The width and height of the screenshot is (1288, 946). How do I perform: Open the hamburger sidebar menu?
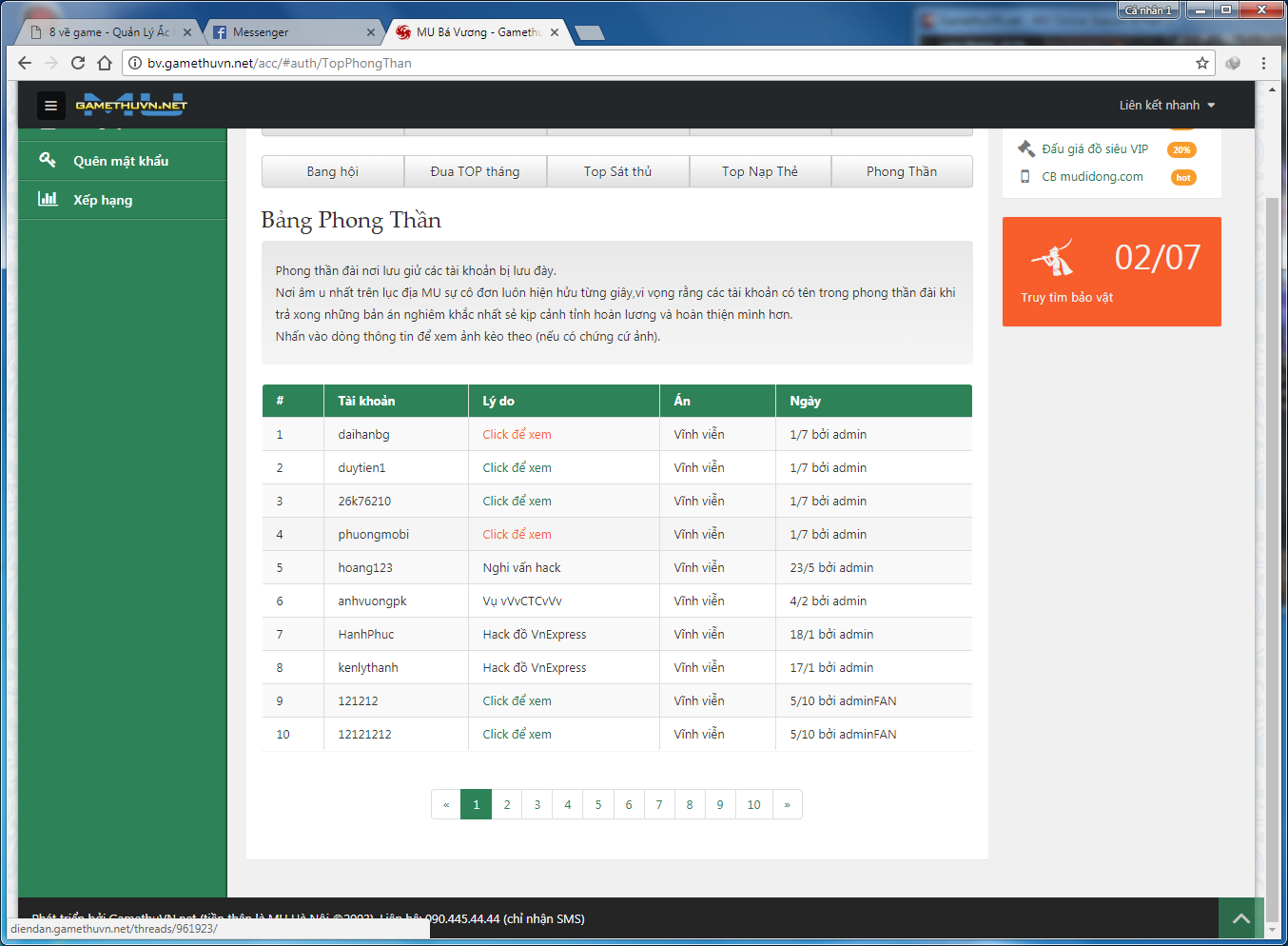pos(51,106)
